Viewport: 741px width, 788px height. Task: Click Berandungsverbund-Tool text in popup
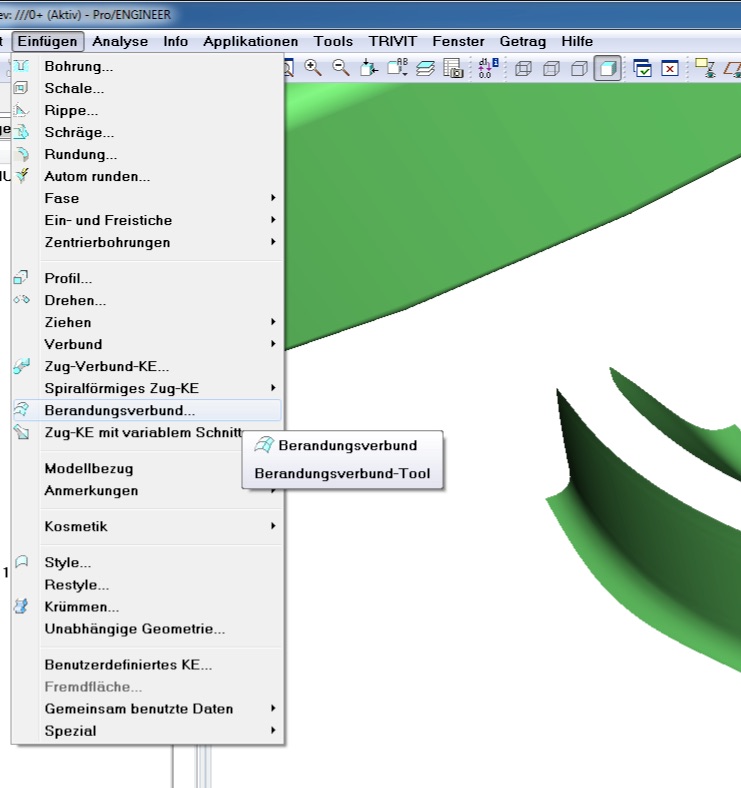pyautogui.click(x=342, y=473)
